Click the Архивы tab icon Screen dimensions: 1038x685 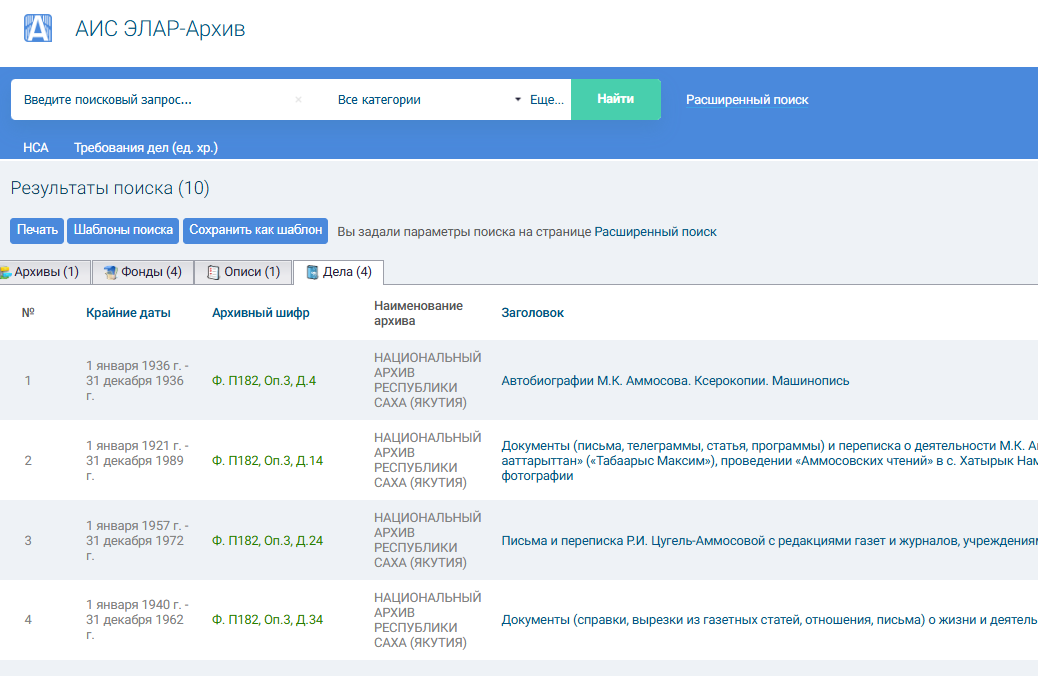[x=6, y=272]
